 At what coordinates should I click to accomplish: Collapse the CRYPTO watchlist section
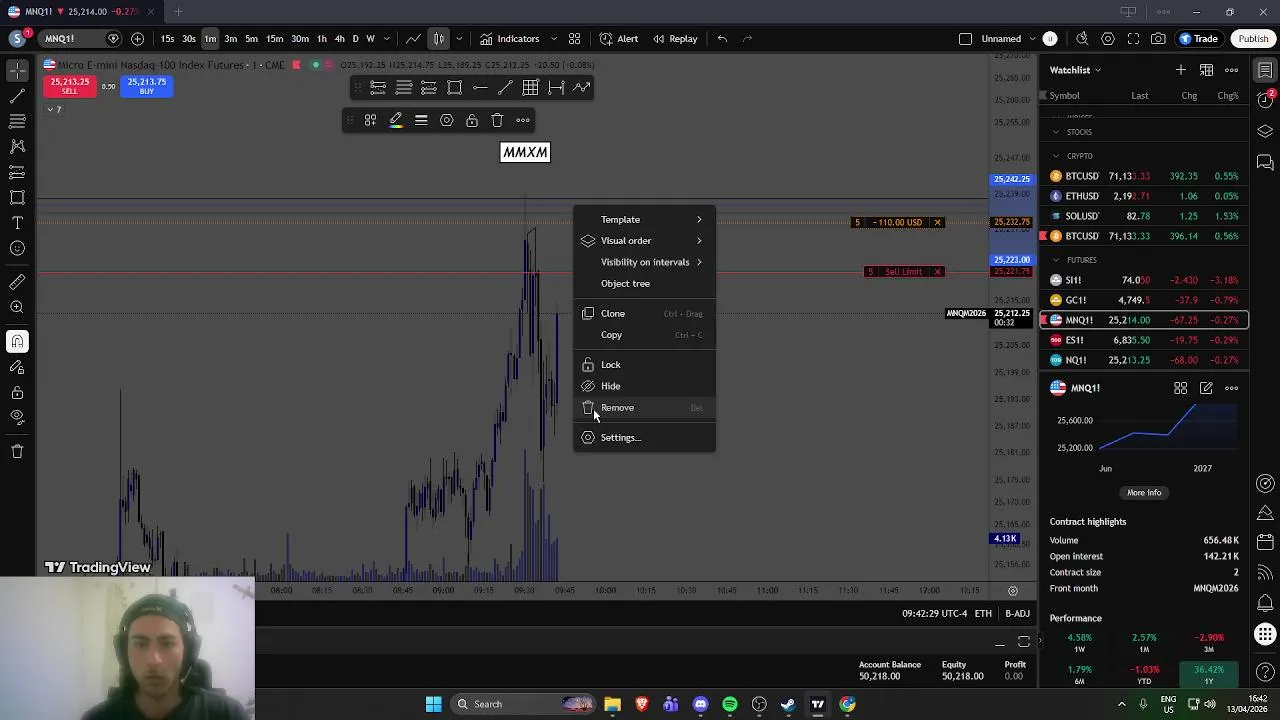(1055, 156)
